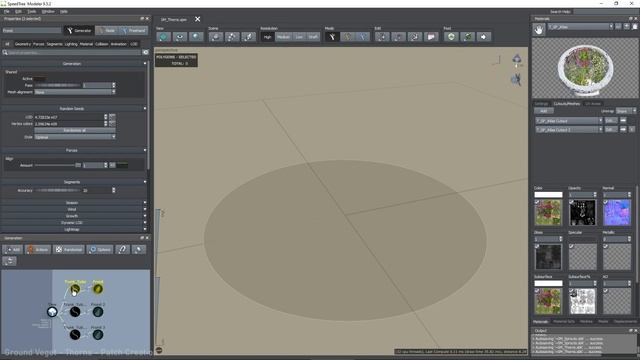Viewport: 640px width, 360px height.
Task: Toggle the Specular map checkbox
Action: tap(571, 246)
